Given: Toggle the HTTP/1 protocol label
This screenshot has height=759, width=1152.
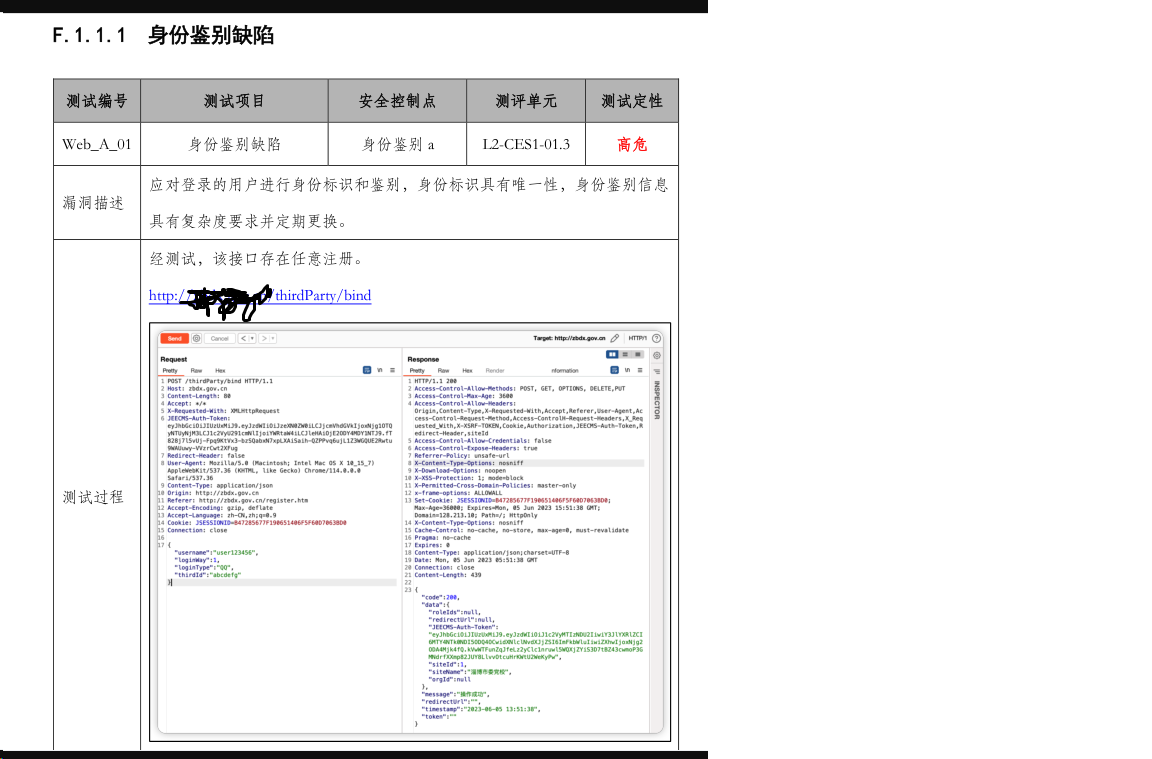Looking at the screenshot, I should point(638,338).
